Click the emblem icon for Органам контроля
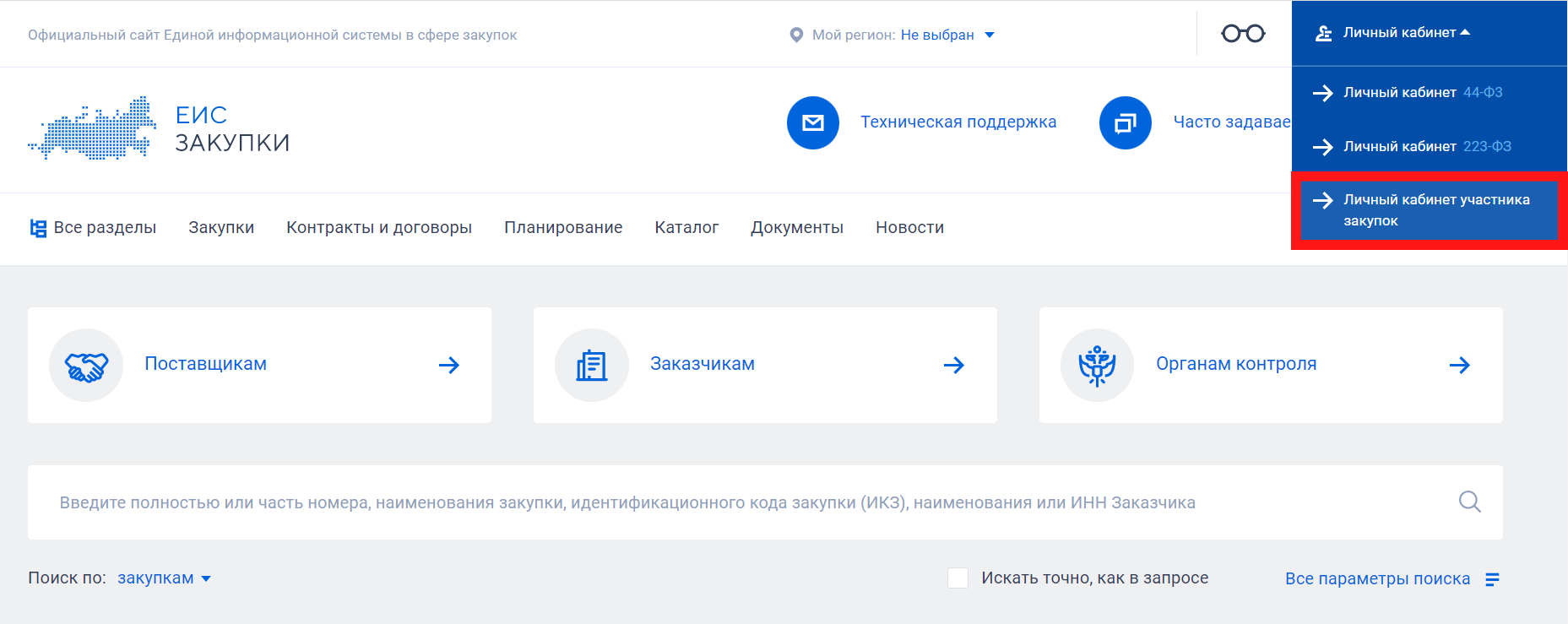The image size is (1568, 624). (1097, 366)
